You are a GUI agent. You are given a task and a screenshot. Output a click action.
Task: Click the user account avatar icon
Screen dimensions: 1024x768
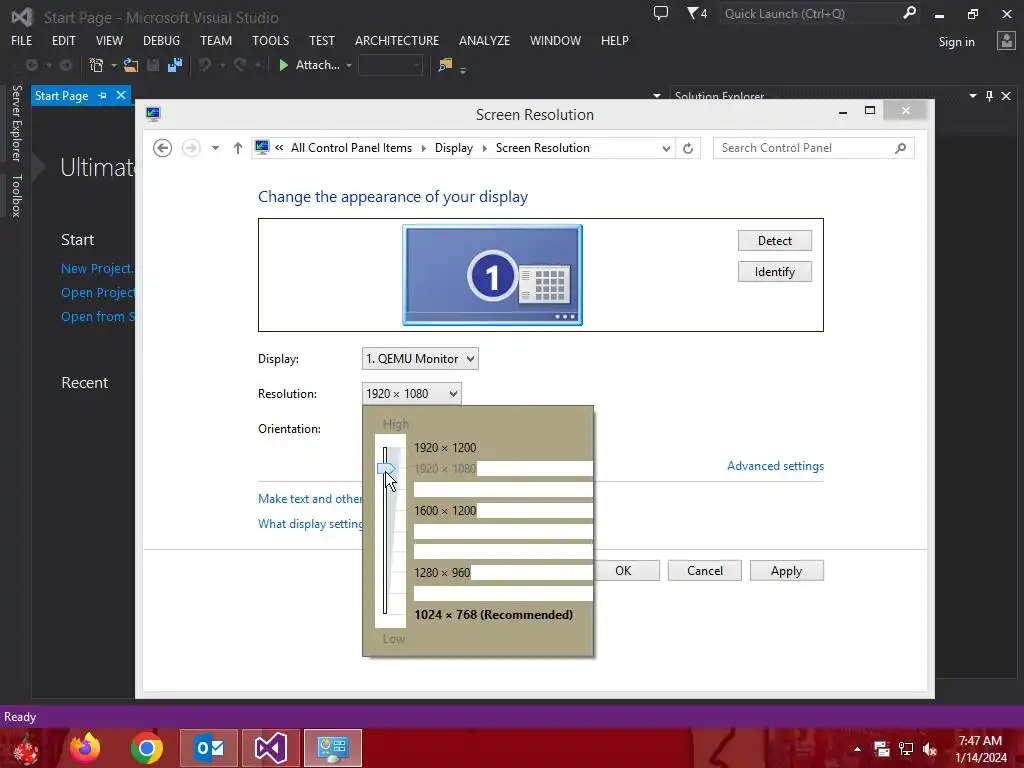coord(1006,40)
